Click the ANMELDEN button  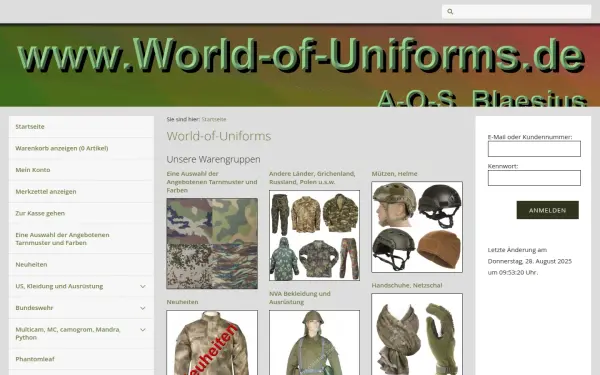click(x=547, y=210)
